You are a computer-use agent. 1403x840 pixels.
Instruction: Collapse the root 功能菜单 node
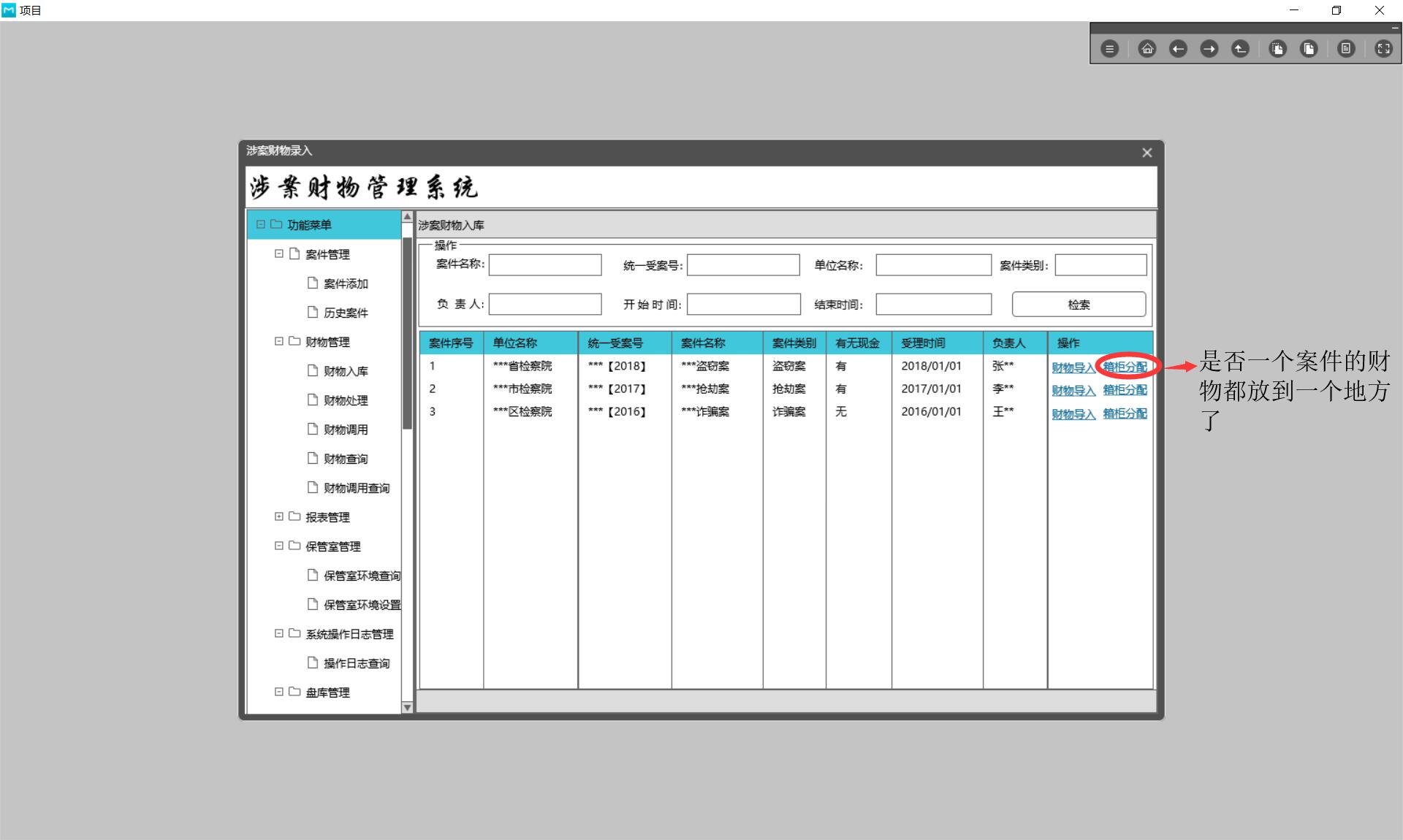[x=260, y=224]
